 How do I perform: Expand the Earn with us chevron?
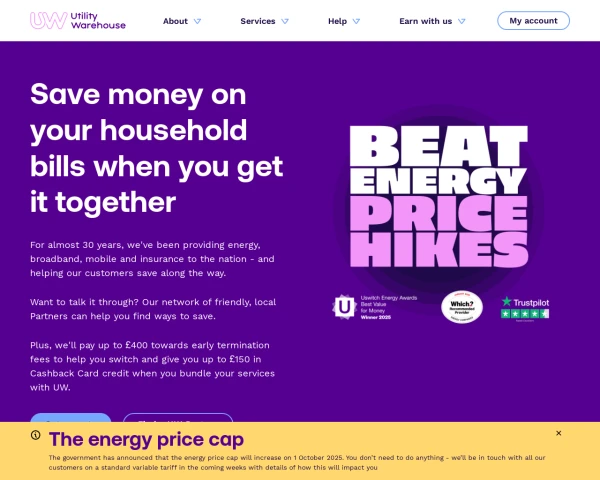coord(461,20)
